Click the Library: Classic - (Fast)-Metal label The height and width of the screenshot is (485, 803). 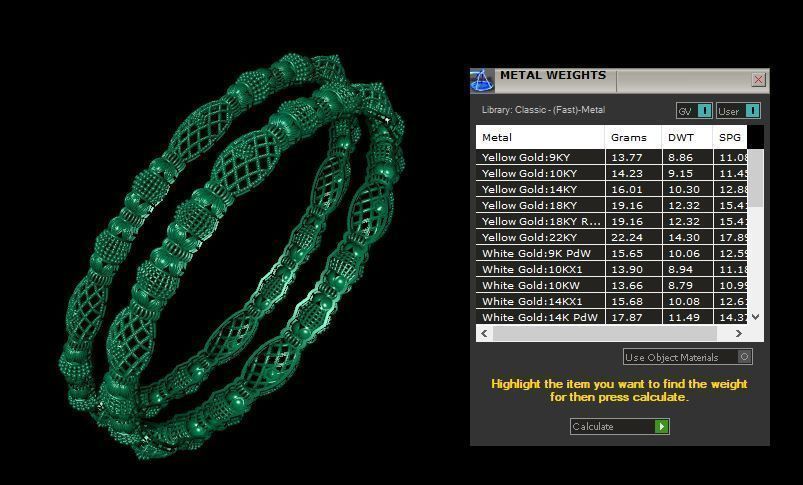coord(543,110)
